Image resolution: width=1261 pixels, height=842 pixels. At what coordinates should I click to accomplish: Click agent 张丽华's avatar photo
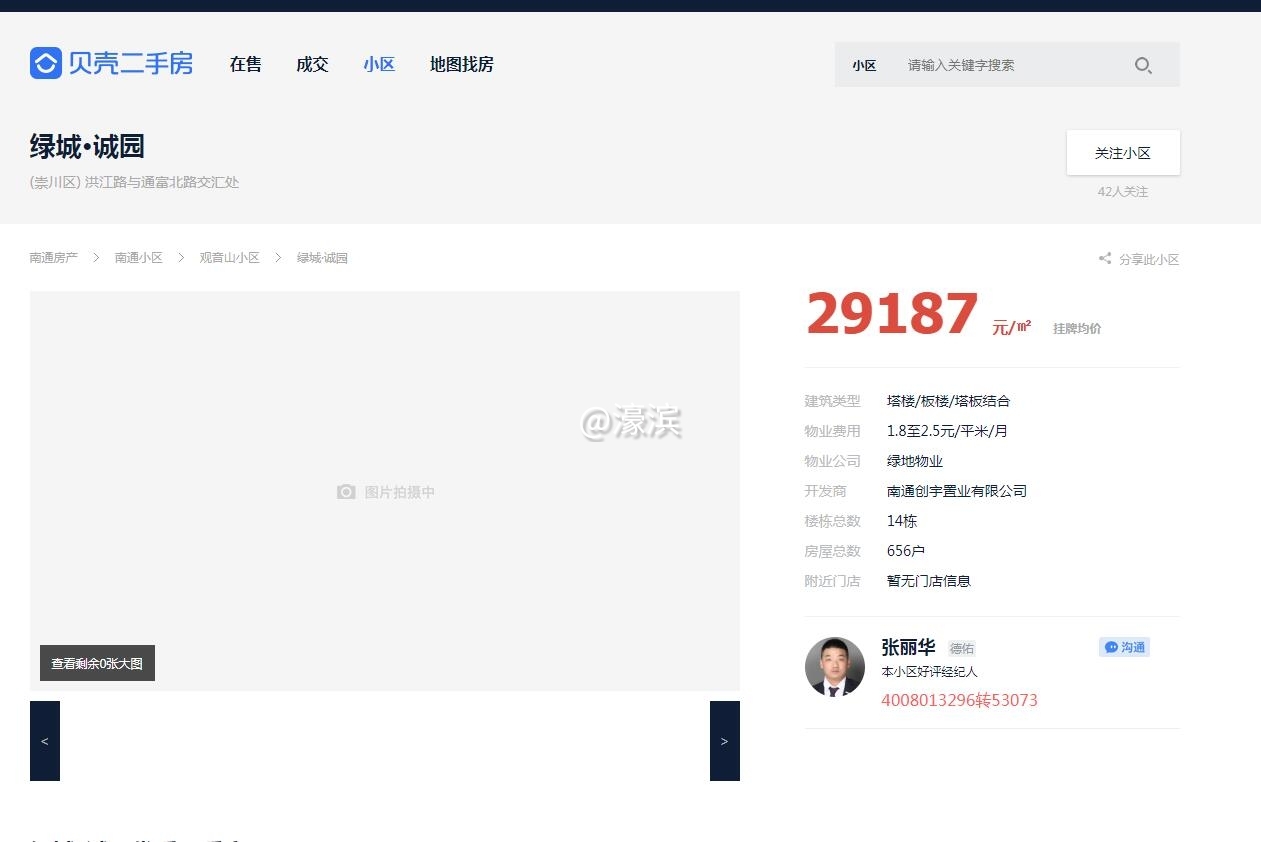[834, 667]
